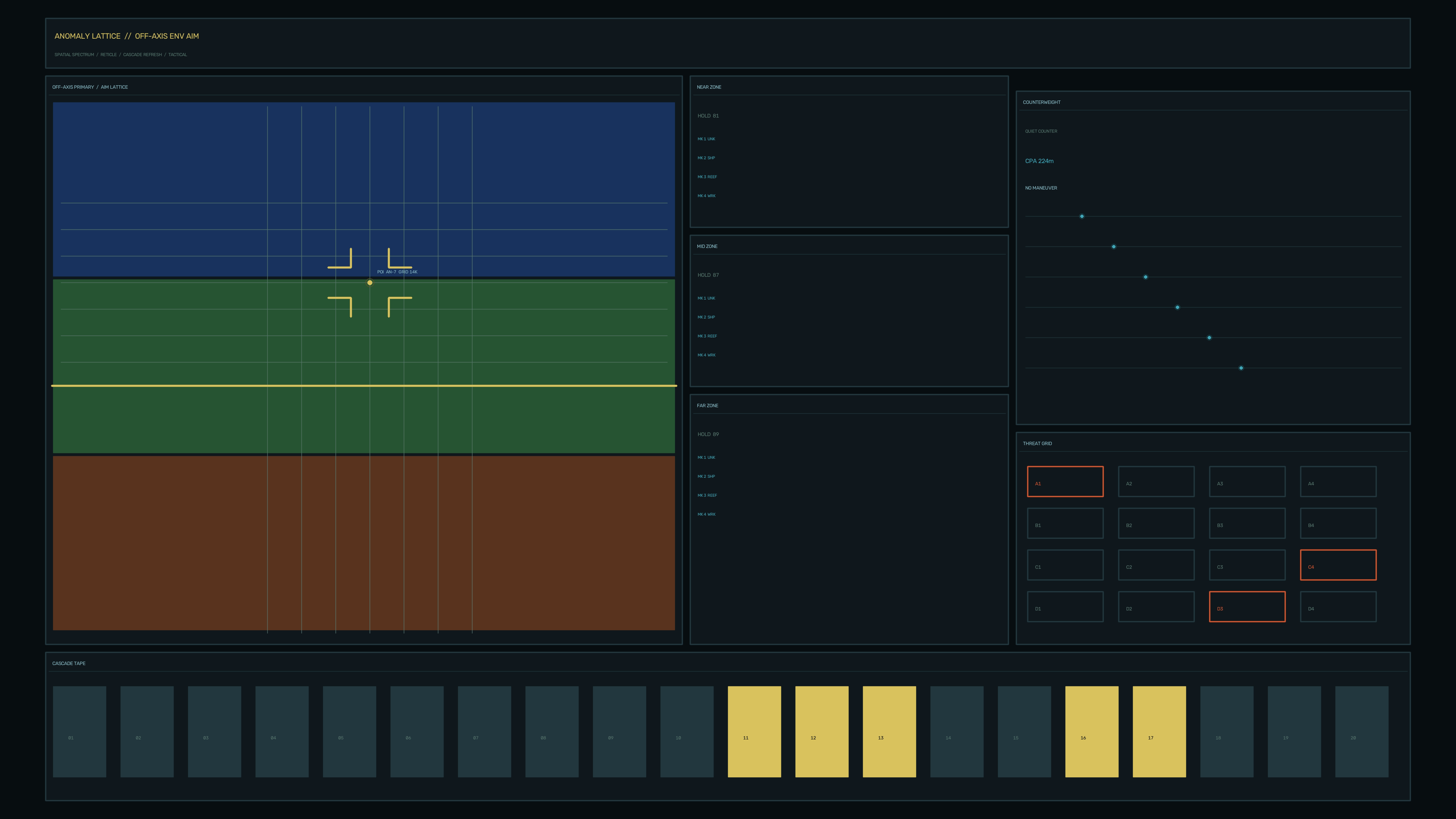Select the A1 threat grid cell
1456x819 pixels.
pyautogui.click(x=1065, y=482)
